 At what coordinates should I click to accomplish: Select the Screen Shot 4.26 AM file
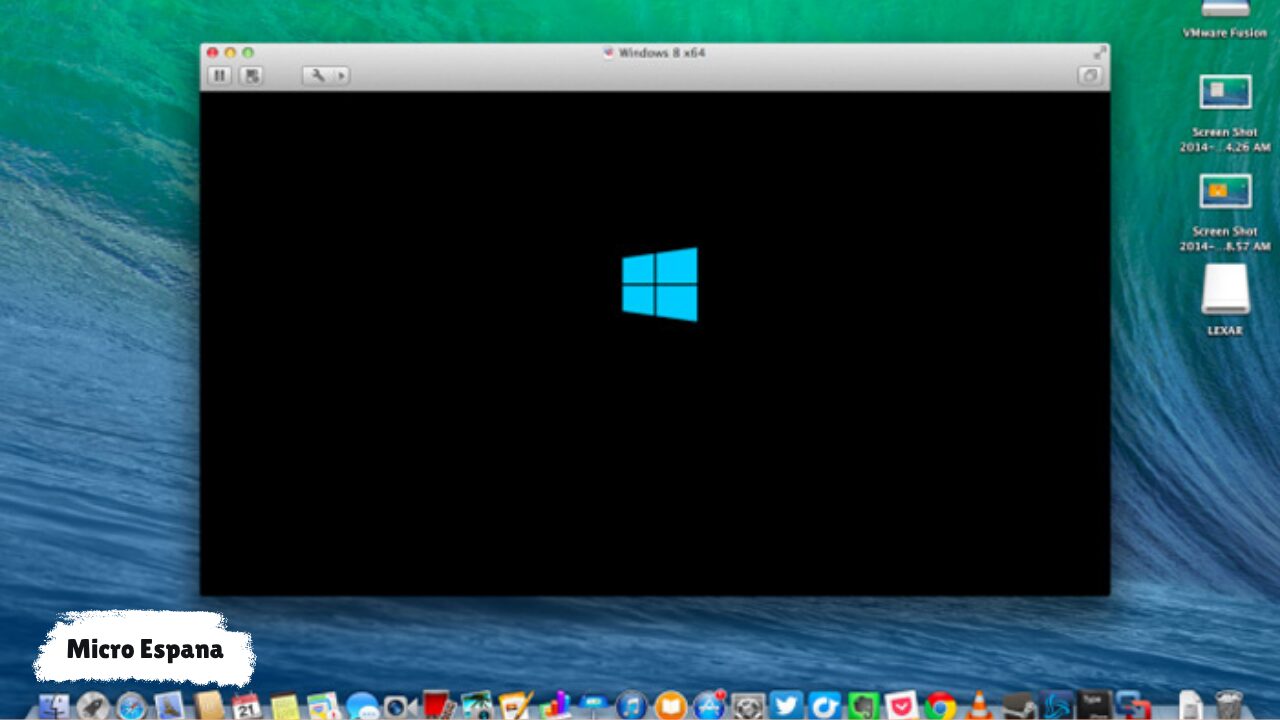coord(1225,93)
